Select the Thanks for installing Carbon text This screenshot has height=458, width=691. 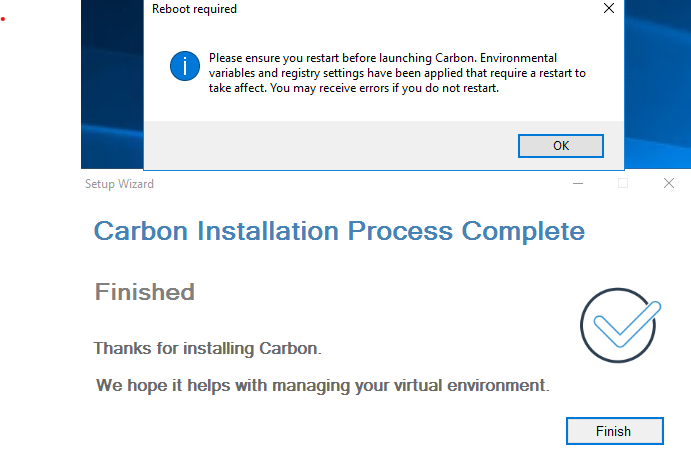(208, 348)
